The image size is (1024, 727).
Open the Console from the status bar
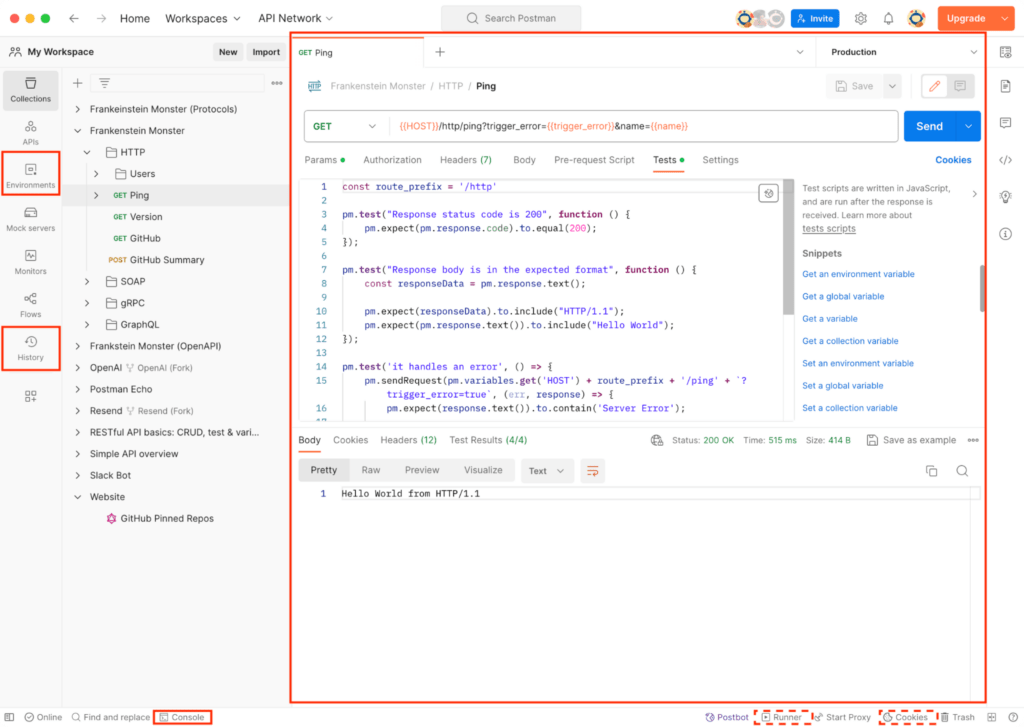(182, 717)
